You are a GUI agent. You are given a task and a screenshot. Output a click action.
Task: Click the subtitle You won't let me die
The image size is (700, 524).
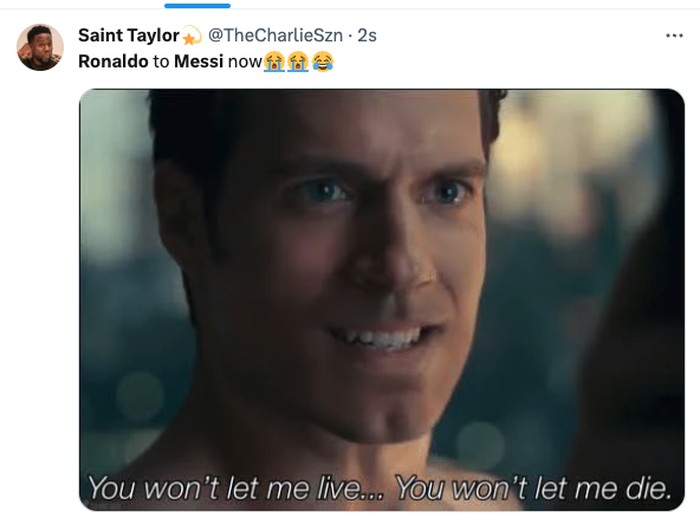(534, 488)
